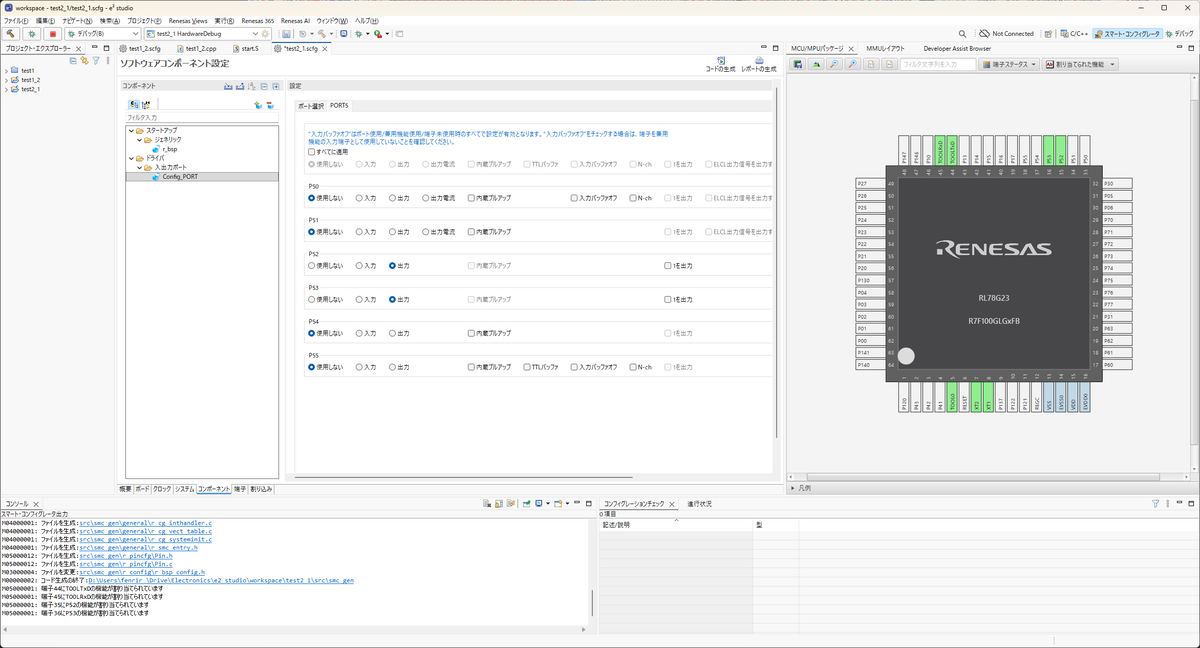Collapse the ドライバ node

130,158
